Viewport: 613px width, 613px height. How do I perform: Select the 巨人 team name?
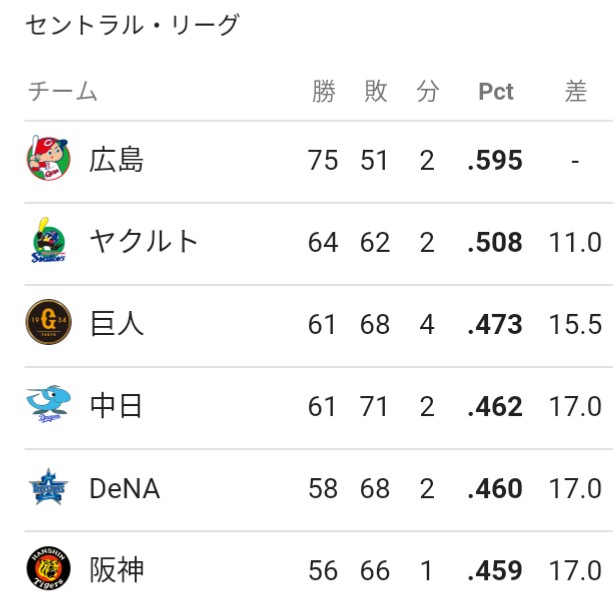(117, 324)
